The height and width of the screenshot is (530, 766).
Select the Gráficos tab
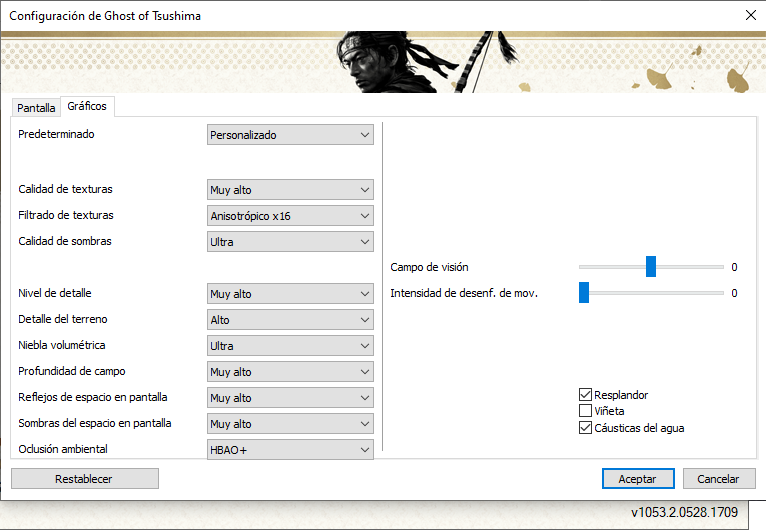[87, 106]
